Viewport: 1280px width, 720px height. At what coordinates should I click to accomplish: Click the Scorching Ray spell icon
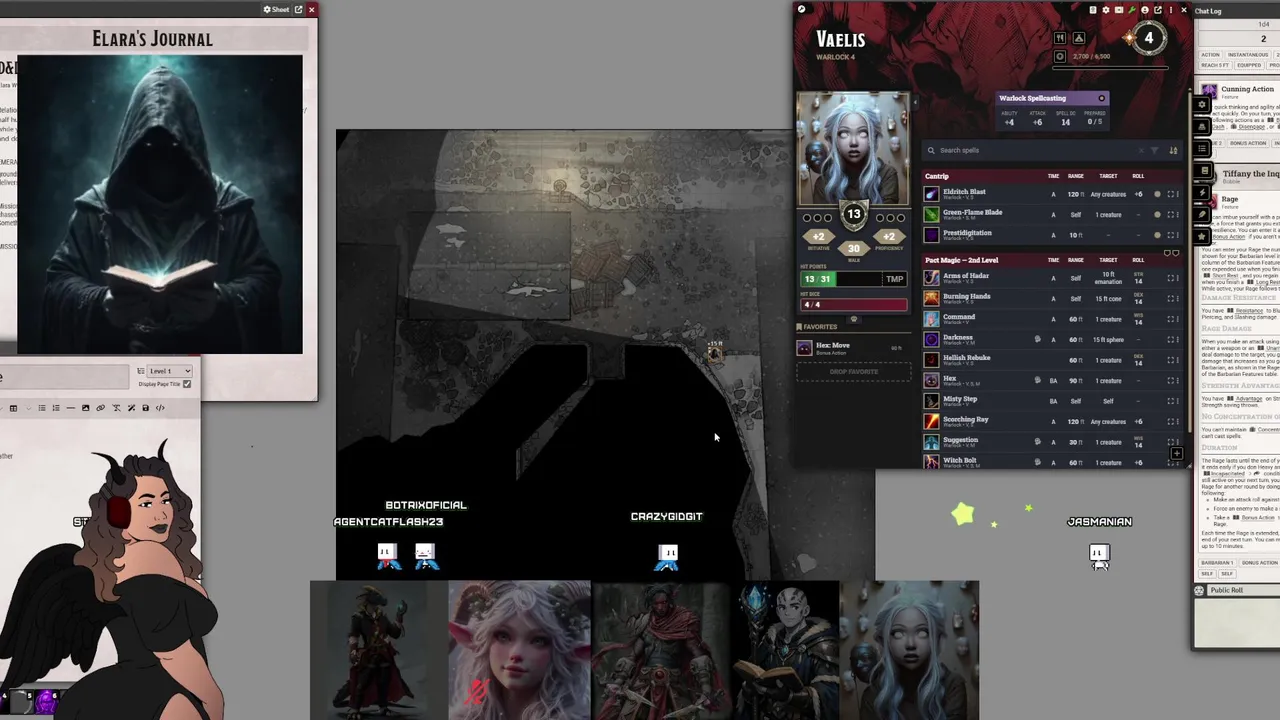pos(932,421)
